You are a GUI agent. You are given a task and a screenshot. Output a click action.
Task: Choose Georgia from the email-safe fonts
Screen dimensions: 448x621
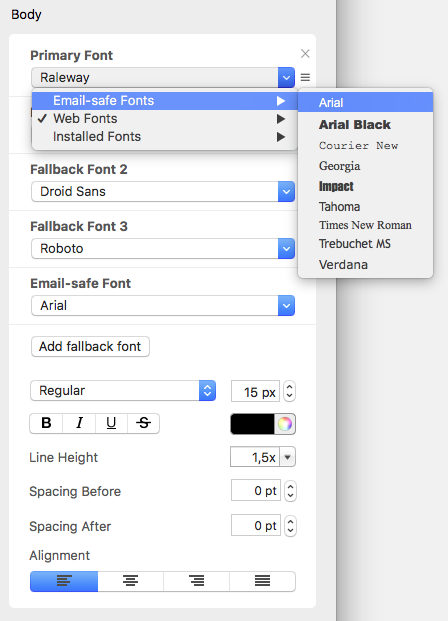click(339, 166)
